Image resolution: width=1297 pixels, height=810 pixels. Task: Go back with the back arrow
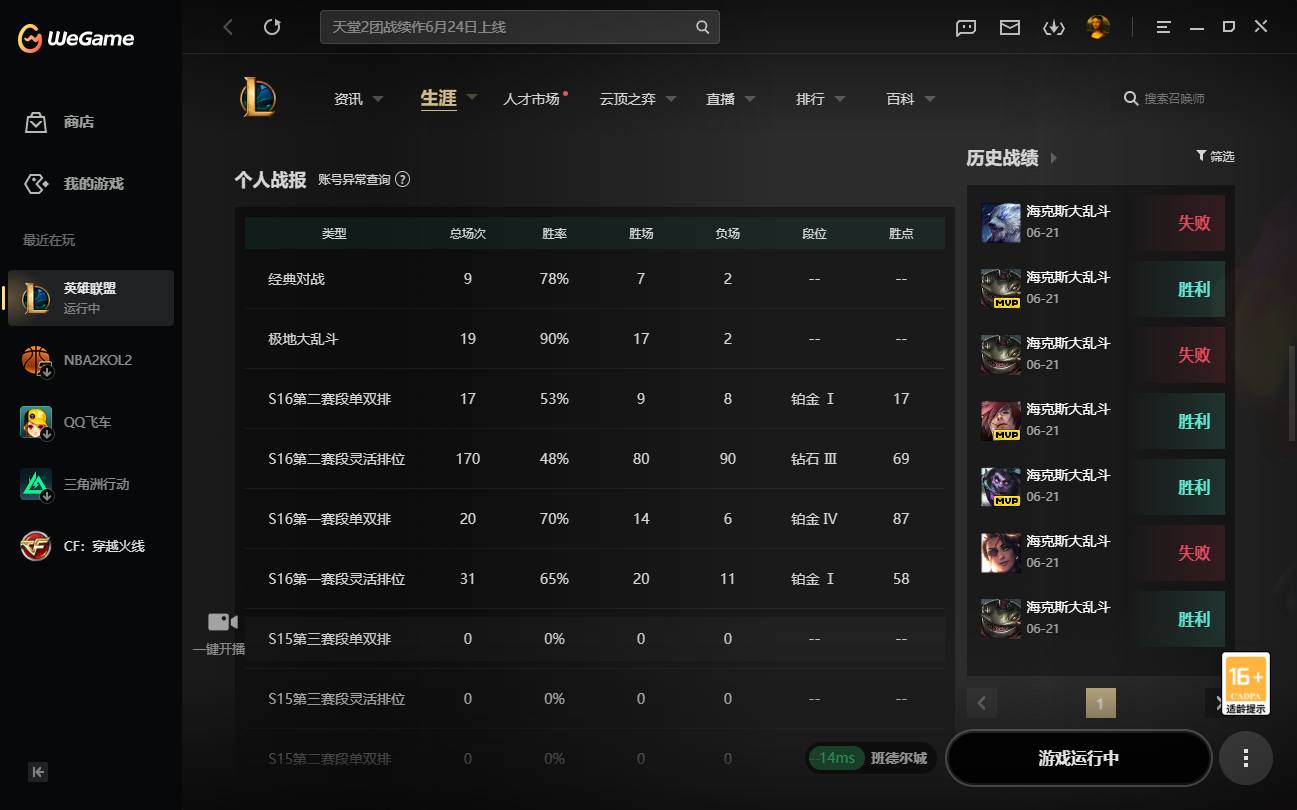click(228, 27)
